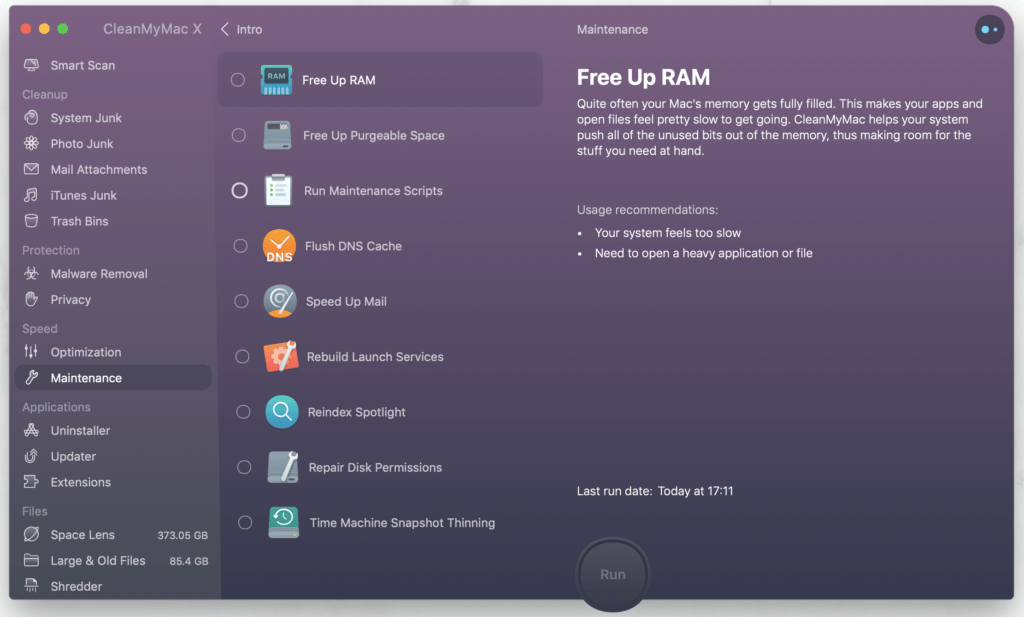Click the Run Maintenance Scripts label
Screen dimensions: 1024x617
[x=373, y=191]
